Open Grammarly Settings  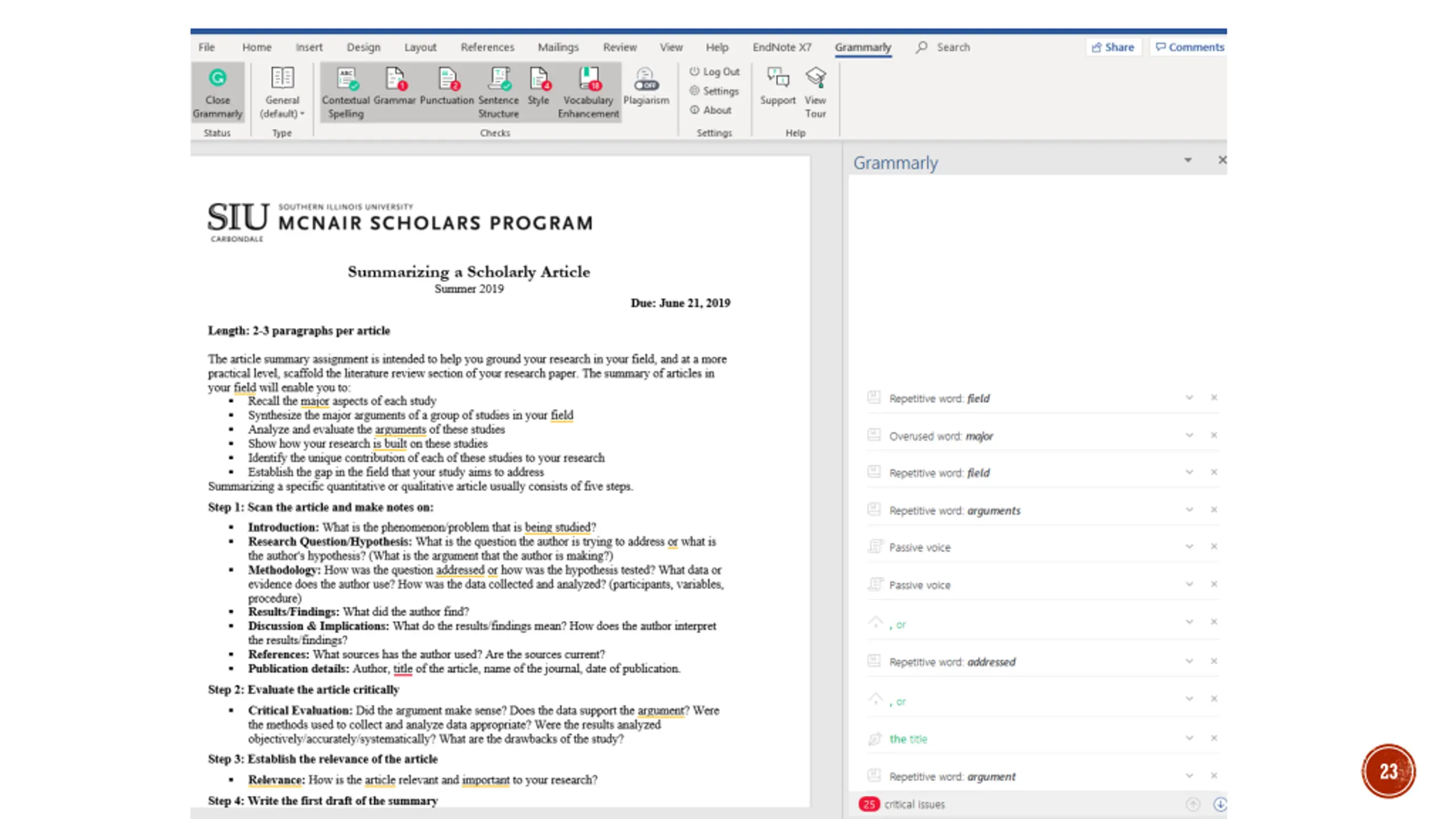(714, 91)
